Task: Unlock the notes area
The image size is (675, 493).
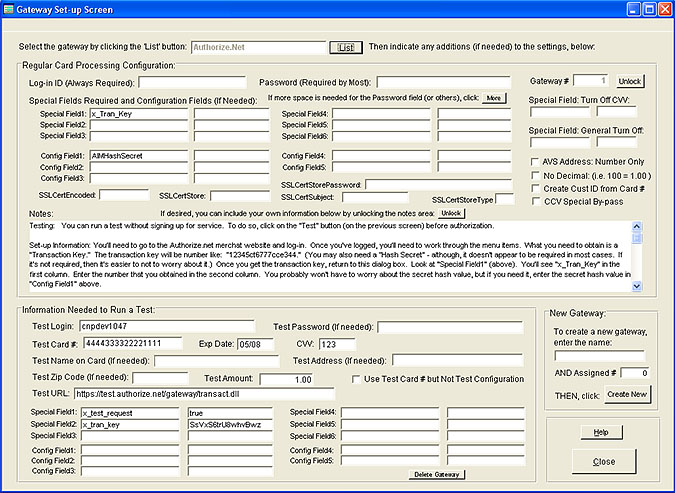Action: click(452, 213)
